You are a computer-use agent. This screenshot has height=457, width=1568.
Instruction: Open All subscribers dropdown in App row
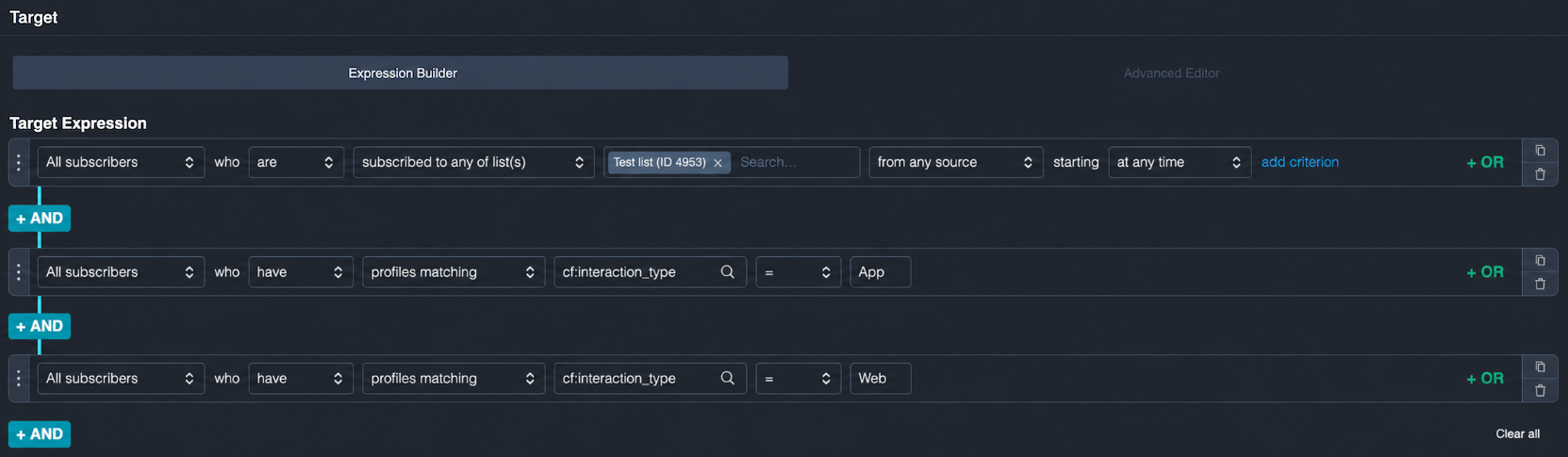click(x=121, y=272)
